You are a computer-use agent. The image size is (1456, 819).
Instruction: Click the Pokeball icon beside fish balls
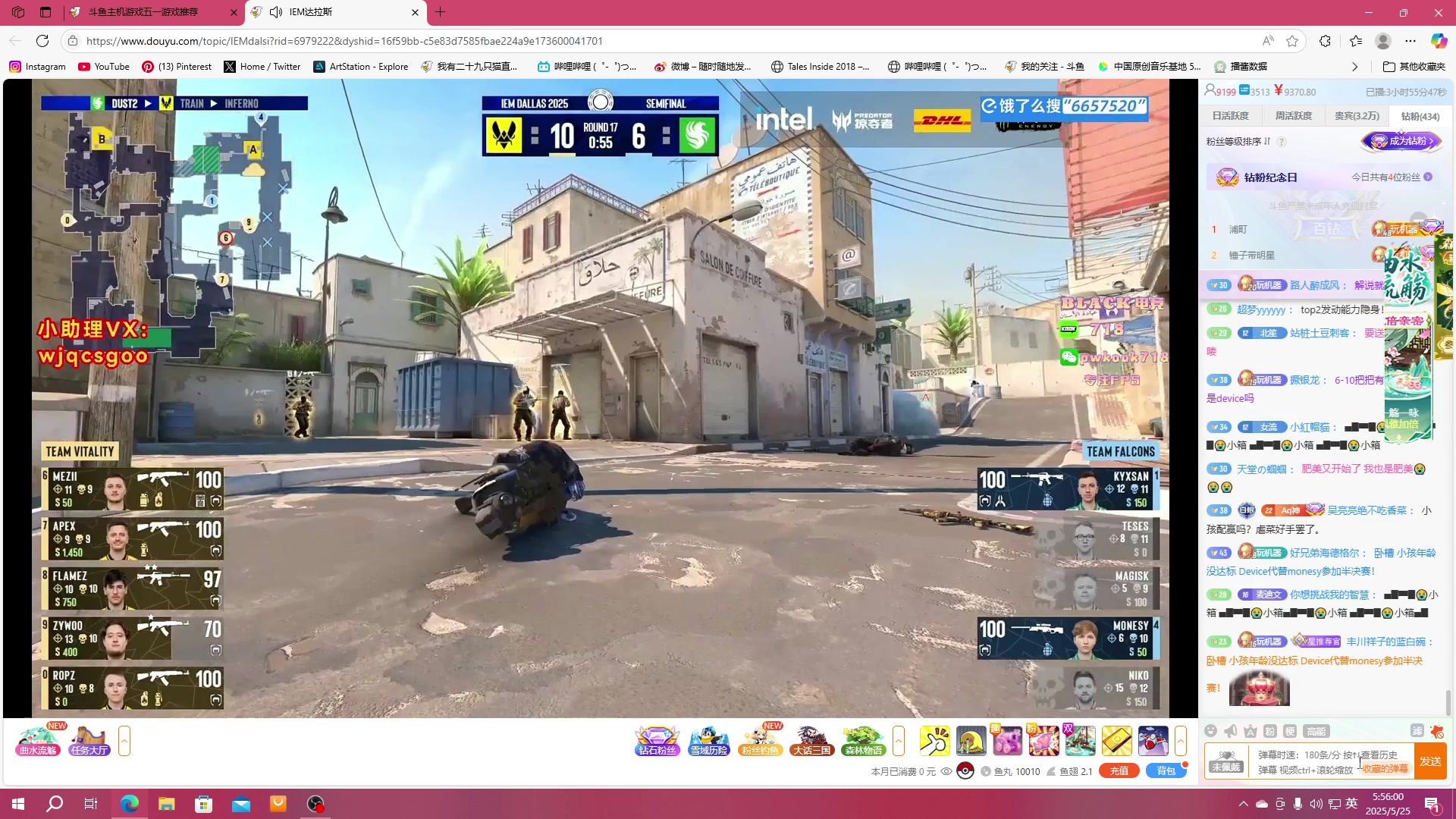(x=965, y=770)
